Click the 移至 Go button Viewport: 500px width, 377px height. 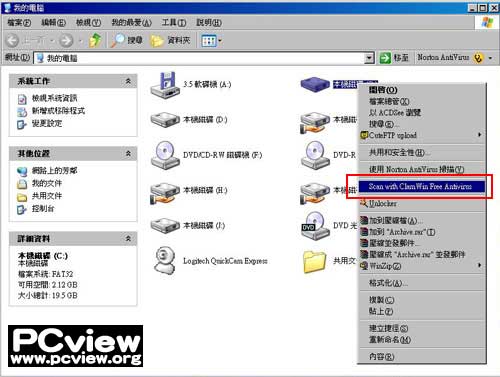pos(394,58)
